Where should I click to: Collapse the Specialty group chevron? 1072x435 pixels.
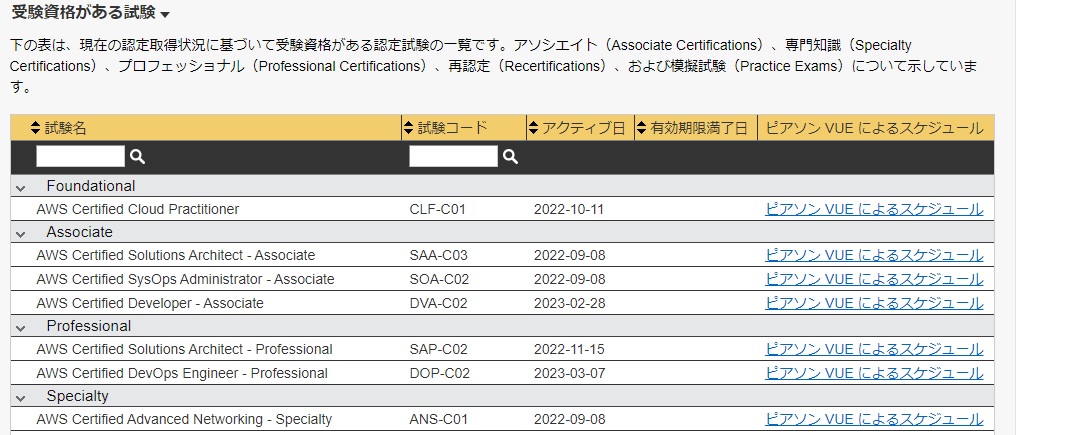pos(21,398)
